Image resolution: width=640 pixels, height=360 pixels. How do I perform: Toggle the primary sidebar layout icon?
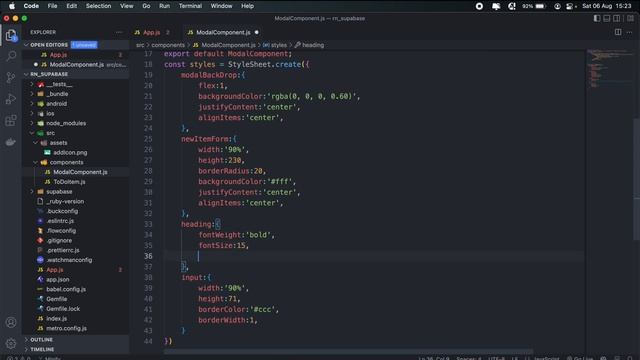[597, 18]
